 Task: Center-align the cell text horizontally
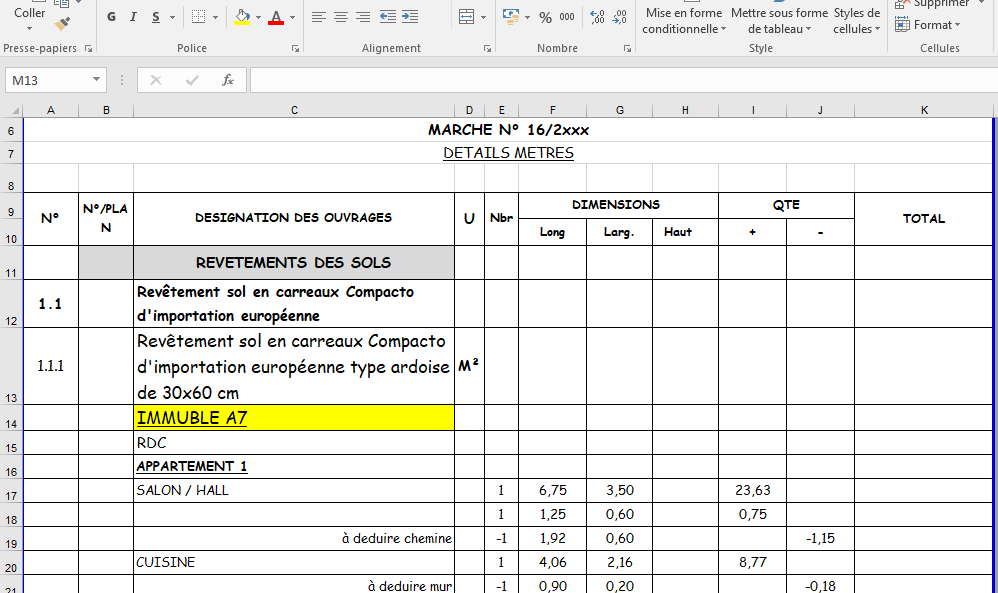341,17
